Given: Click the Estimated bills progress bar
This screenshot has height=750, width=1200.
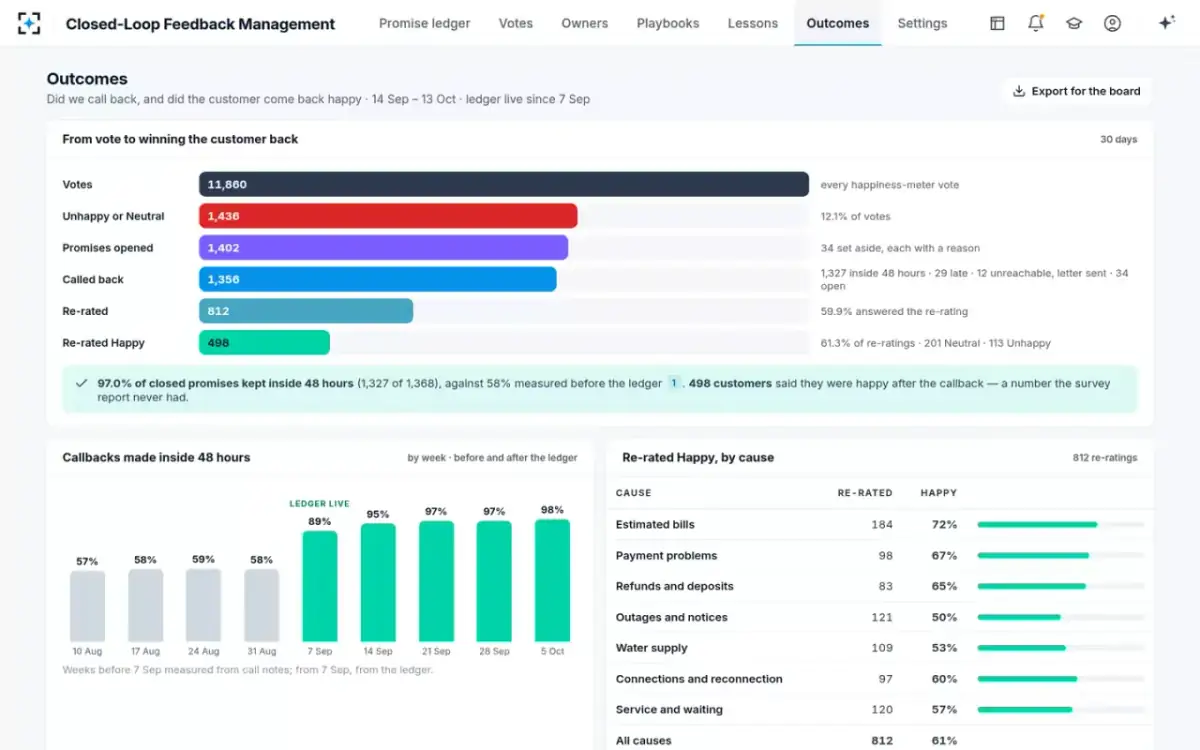Looking at the screenshot, I should click(1061, 524).
